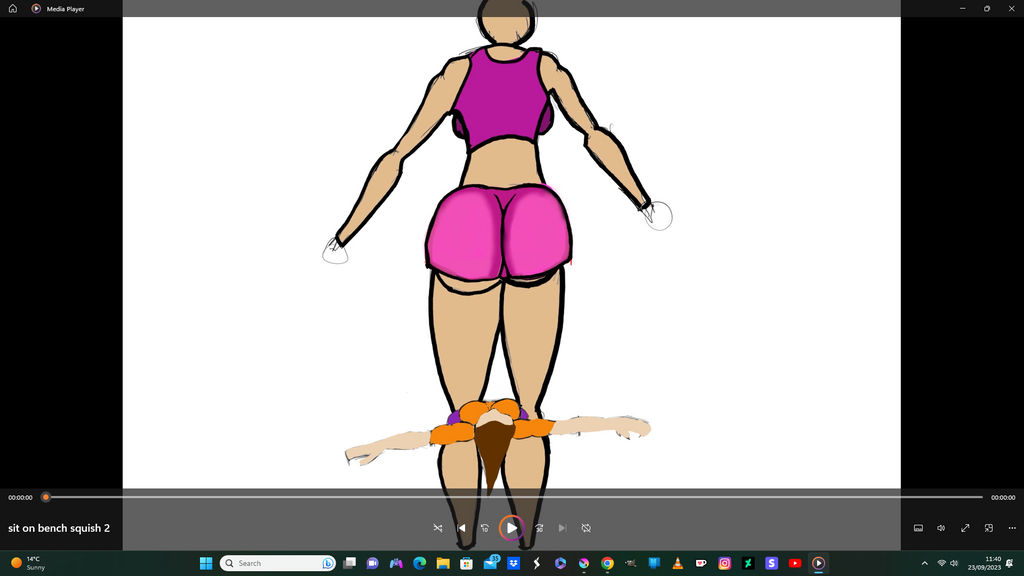This screenshot has width=1024, height=576.
Task: Open the purple Chat camera app on the taskbar
Action: pyautogui.click(x=372, y=563)
